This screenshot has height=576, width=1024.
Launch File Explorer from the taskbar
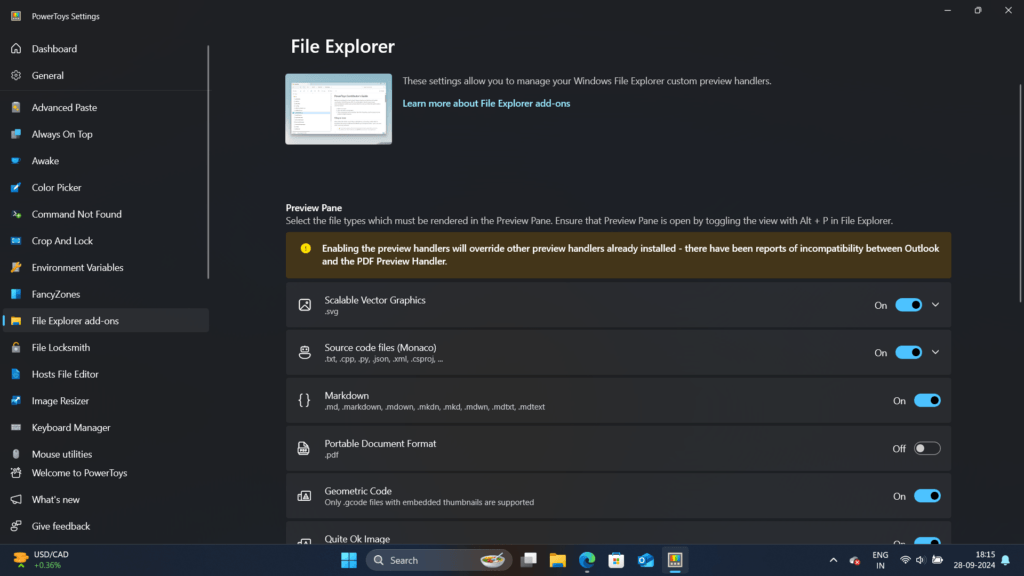point(558,560)
